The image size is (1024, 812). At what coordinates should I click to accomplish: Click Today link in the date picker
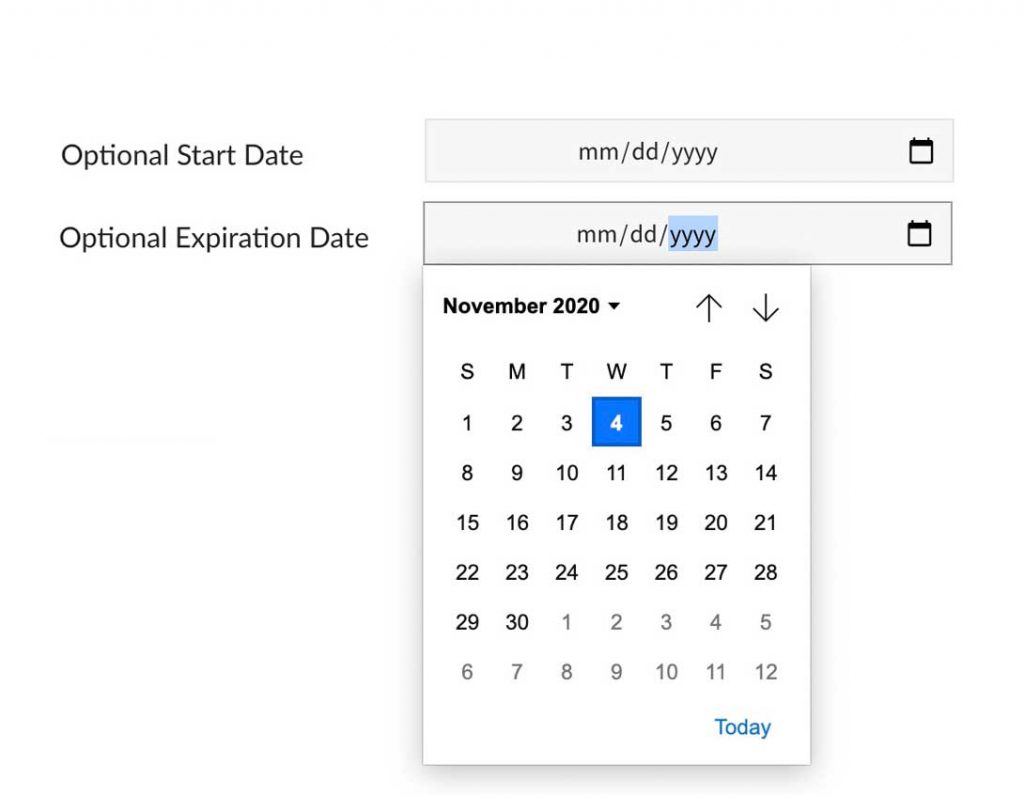pos(743,727)
